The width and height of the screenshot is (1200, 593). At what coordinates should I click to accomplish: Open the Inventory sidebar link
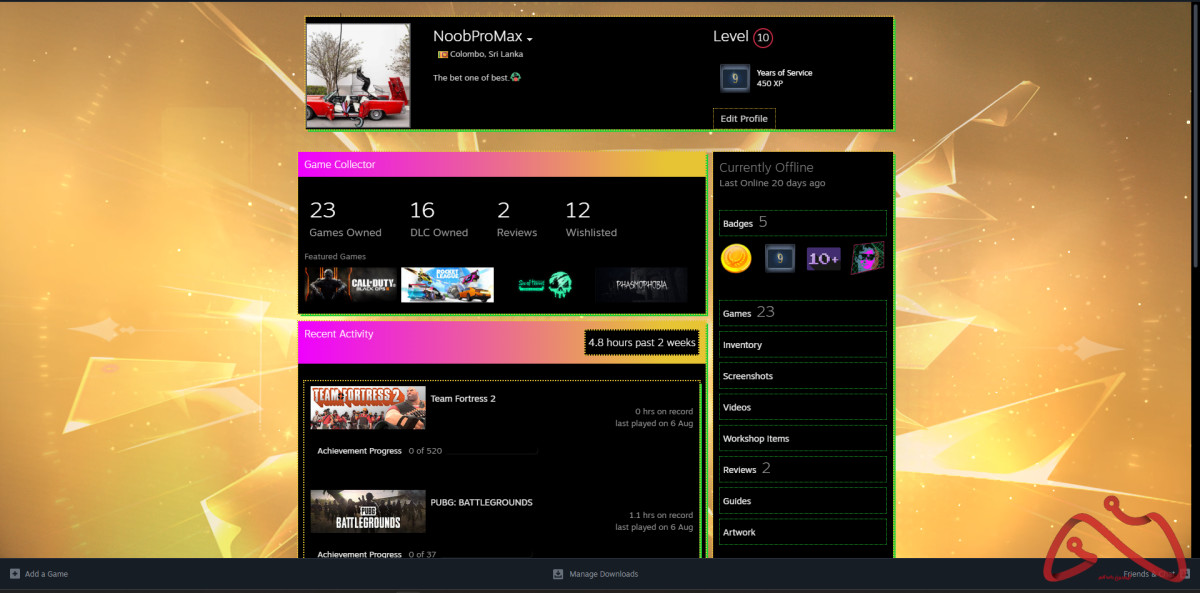(803, 344)
